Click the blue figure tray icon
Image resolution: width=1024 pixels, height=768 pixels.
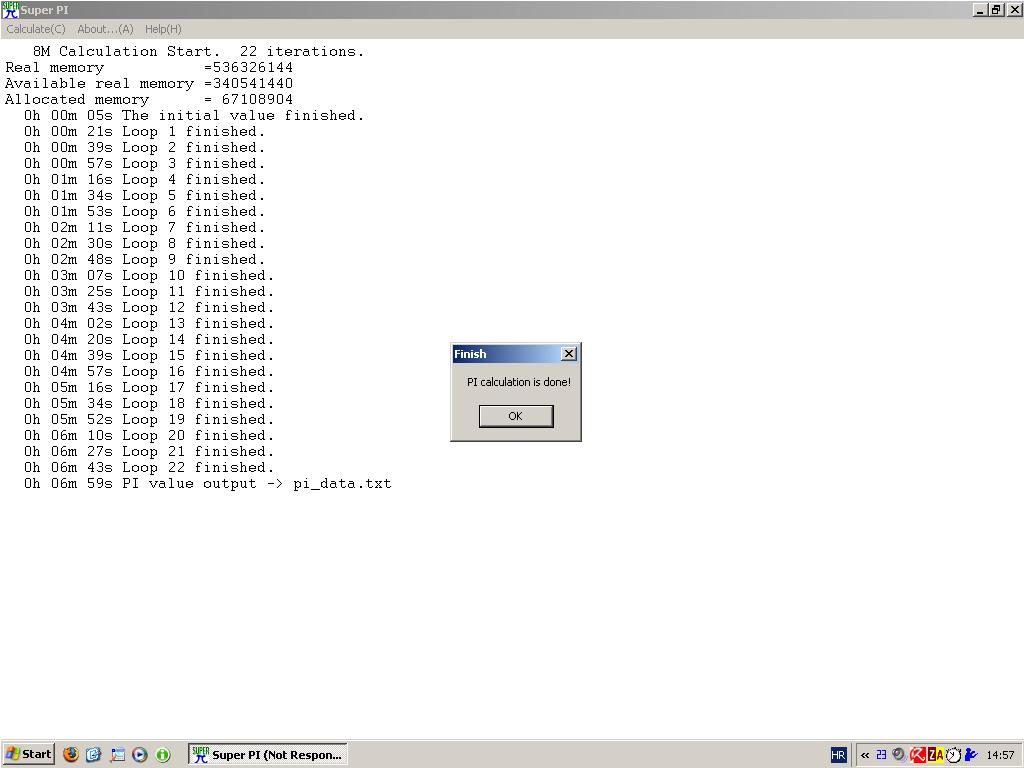click(x=971, y=755)
